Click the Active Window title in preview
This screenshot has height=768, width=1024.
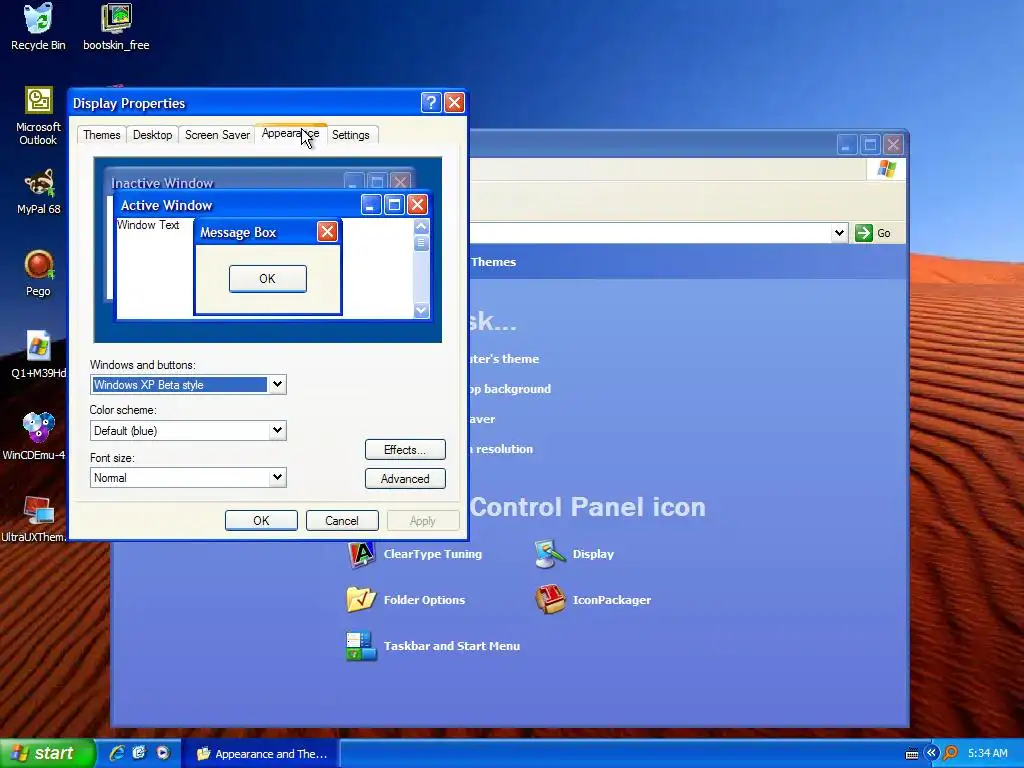[x=167, y=205]
